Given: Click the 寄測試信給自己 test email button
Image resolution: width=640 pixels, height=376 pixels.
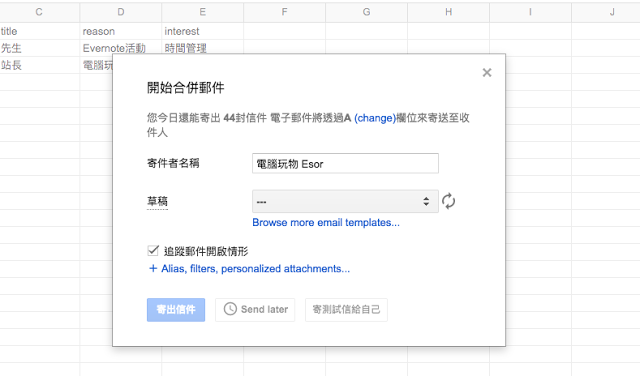Looking at the screenshot, I should (x=346, y=310).
